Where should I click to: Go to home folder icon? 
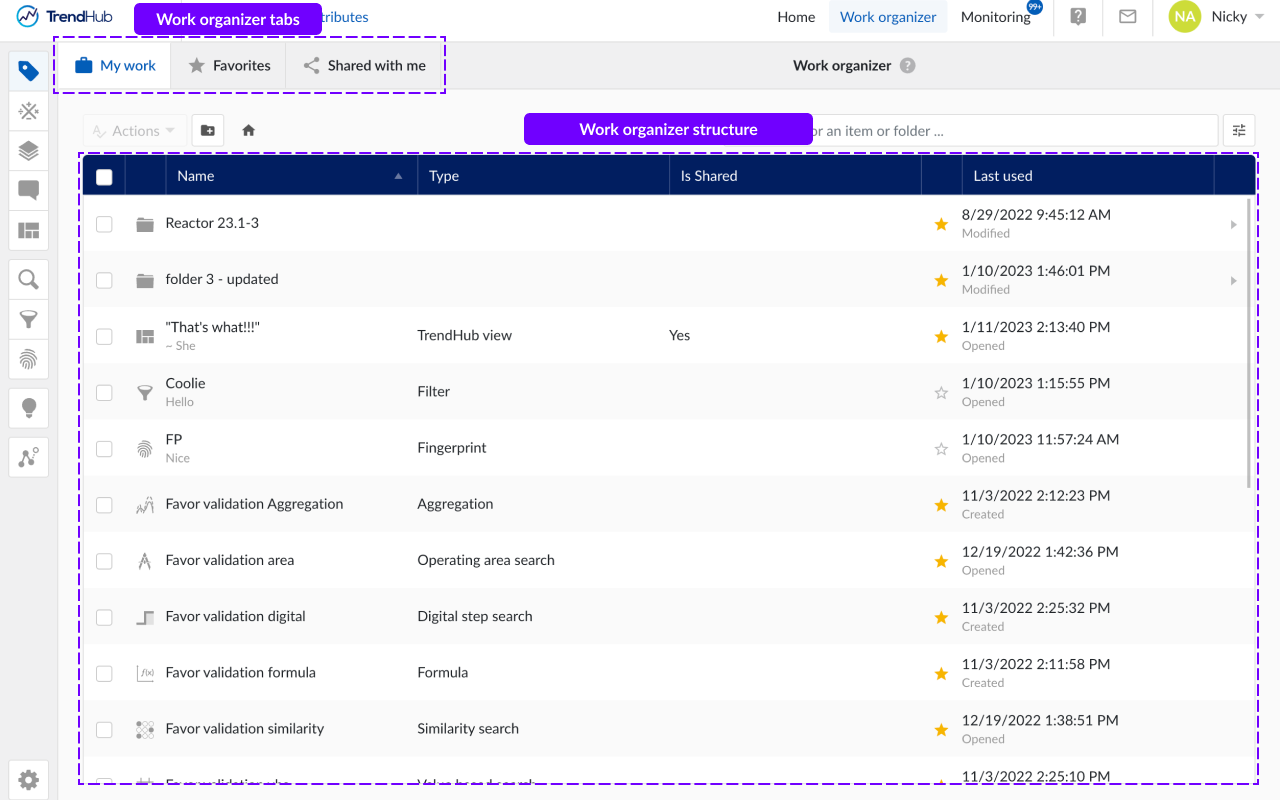(249, 130)
